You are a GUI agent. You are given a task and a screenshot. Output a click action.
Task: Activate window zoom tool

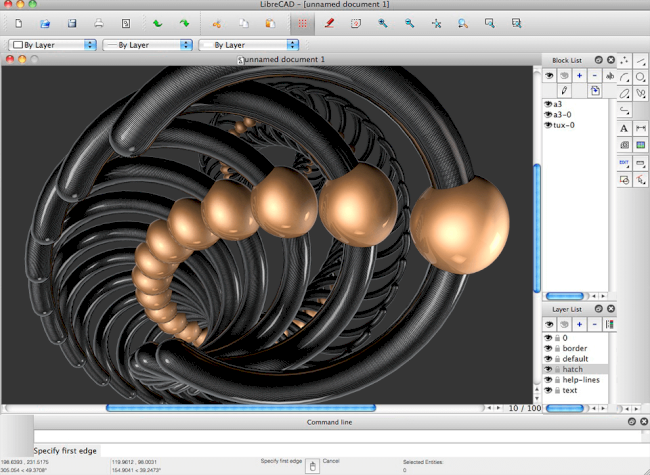pyautogui.click(x=490, y=23)
